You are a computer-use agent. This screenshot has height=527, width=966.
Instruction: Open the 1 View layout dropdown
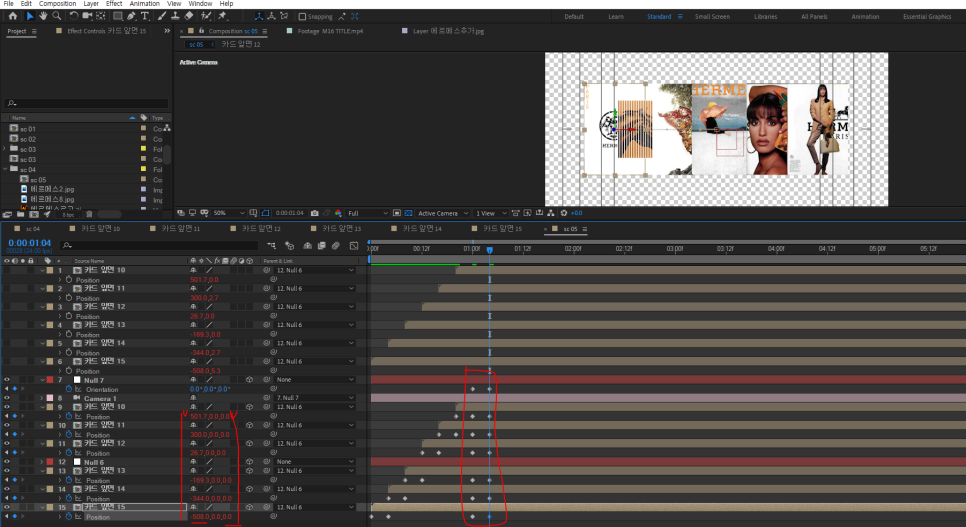click(490, 213)
